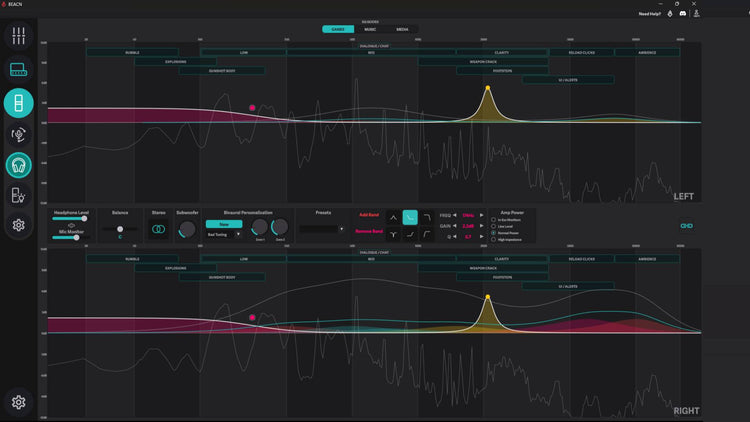Viewport: 750px width, 422px height.
Task: Click the flame icon next to Need Help
Action: (x=670, y=14)
